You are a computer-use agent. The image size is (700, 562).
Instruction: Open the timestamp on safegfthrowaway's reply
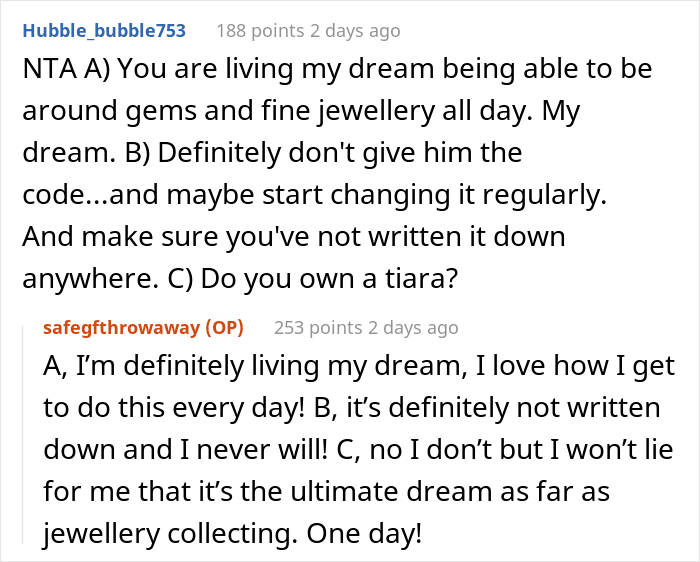(413, 328)
